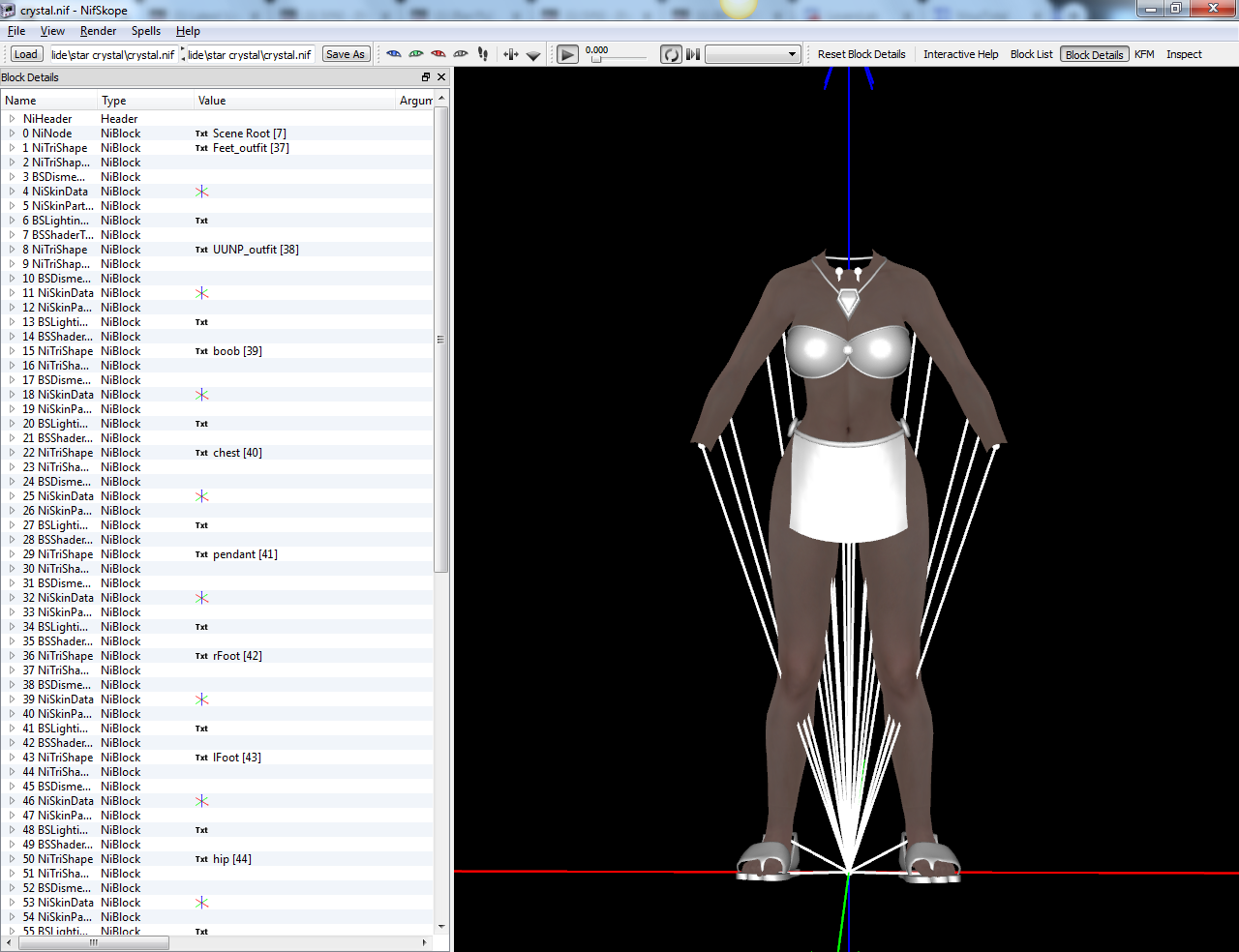The width and height of the screenshot is (1239, 952).
Task: Click the red eye view icon
Action: (438, 54)
